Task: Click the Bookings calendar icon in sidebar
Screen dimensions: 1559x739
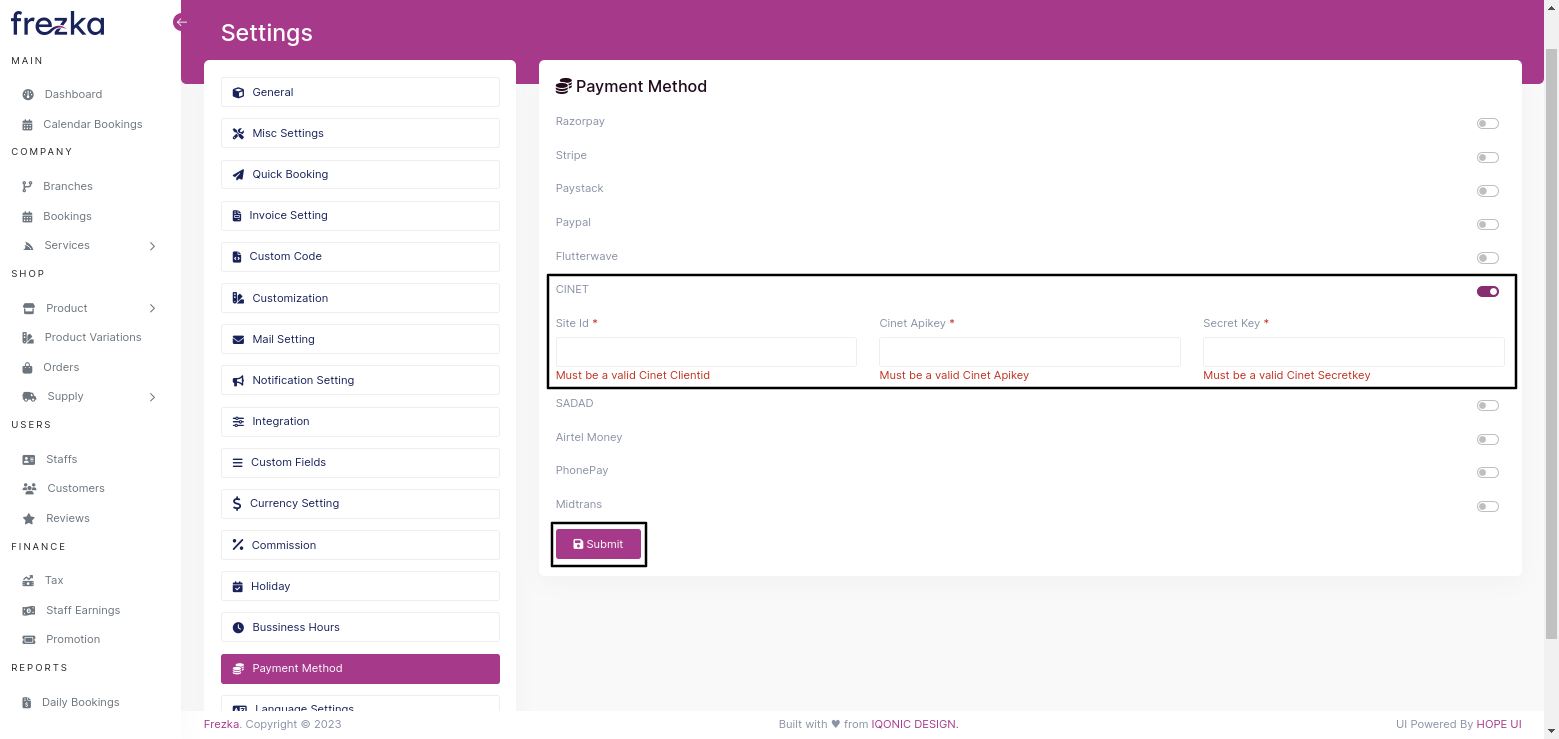Action: tap(28, 216)
